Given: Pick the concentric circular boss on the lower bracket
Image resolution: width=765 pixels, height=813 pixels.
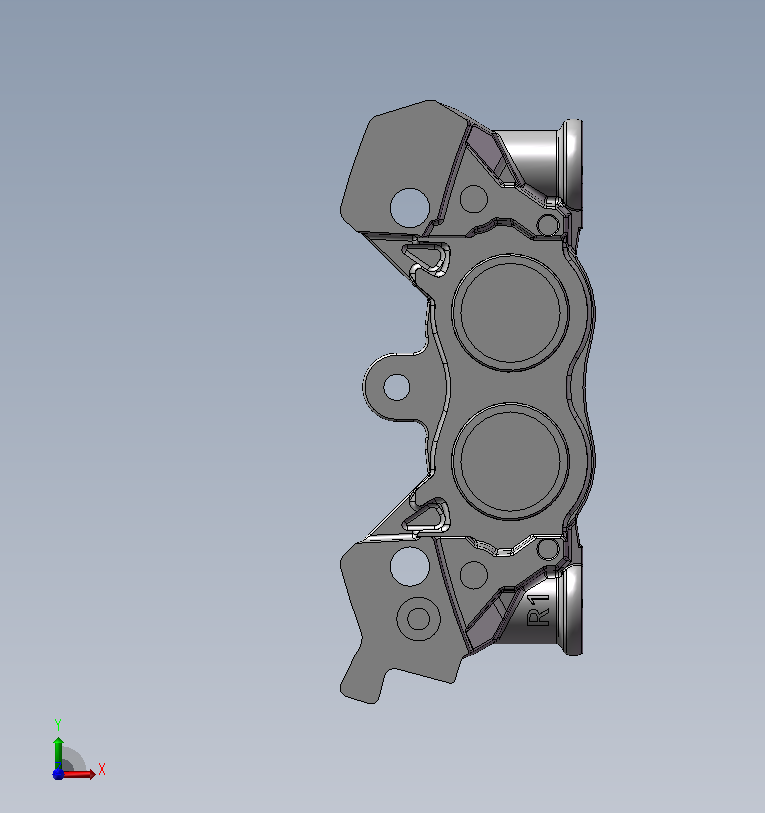Looking at the screenshot, I should coord(419,619).
